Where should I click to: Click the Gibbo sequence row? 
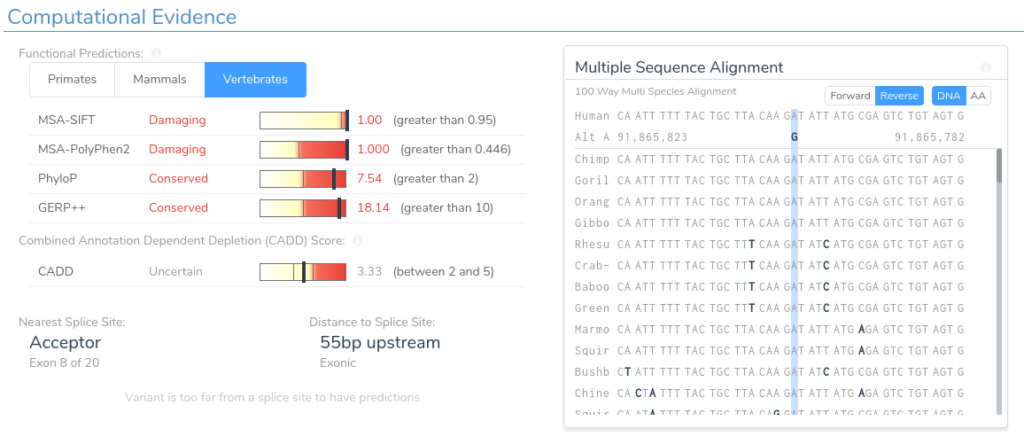point(769,223)
